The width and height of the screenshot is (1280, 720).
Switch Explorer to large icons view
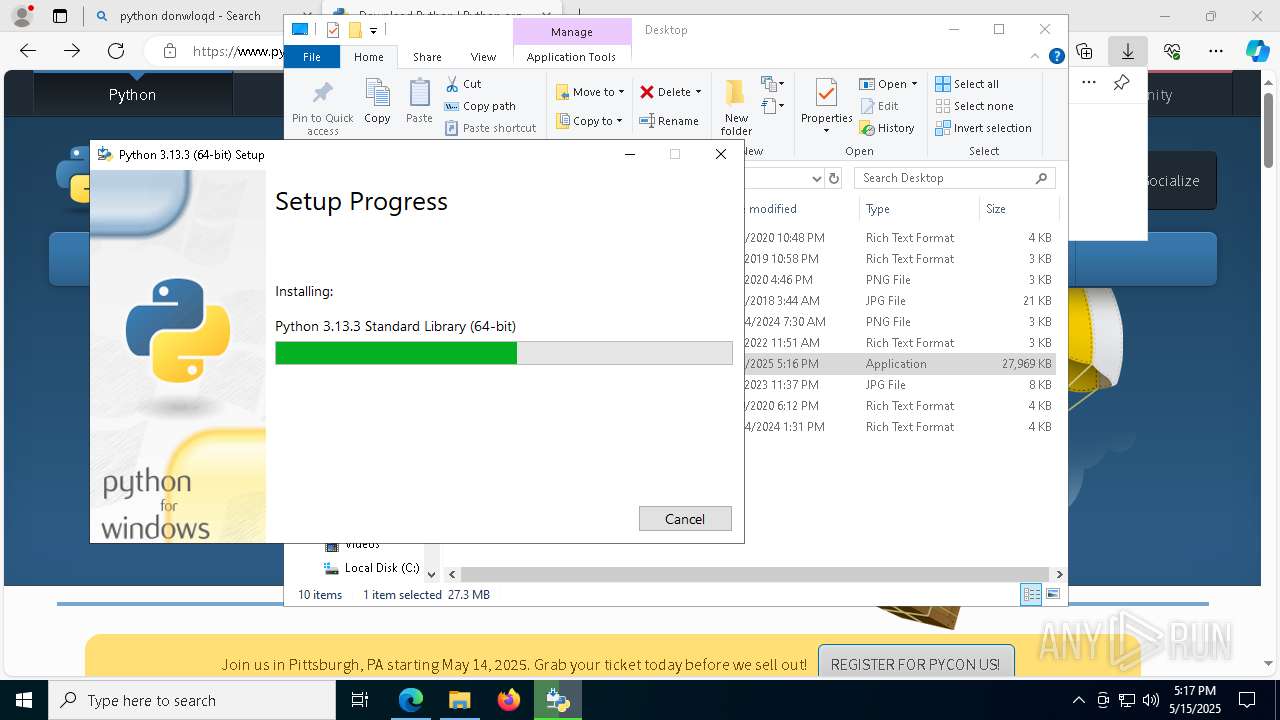(x=1052, y=594)
